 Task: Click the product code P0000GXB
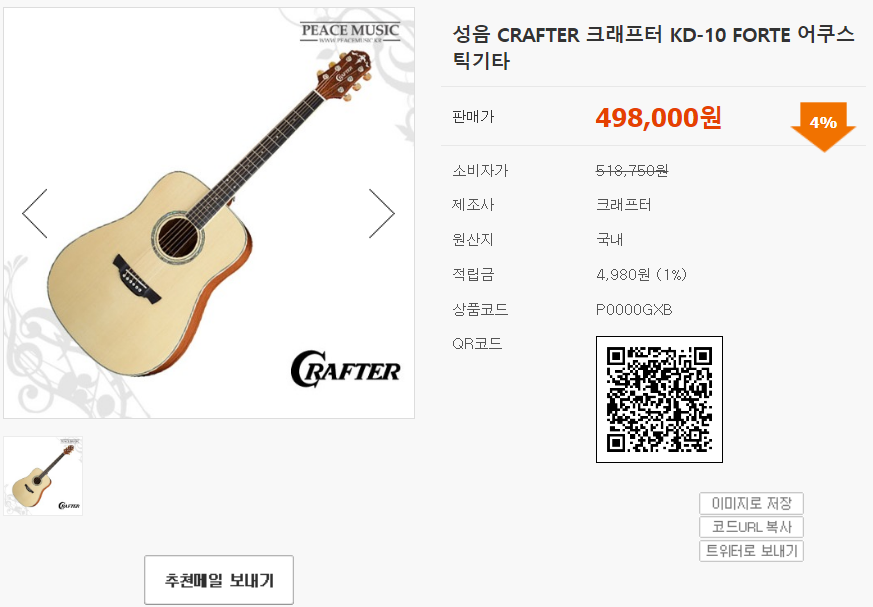[634, 310]
